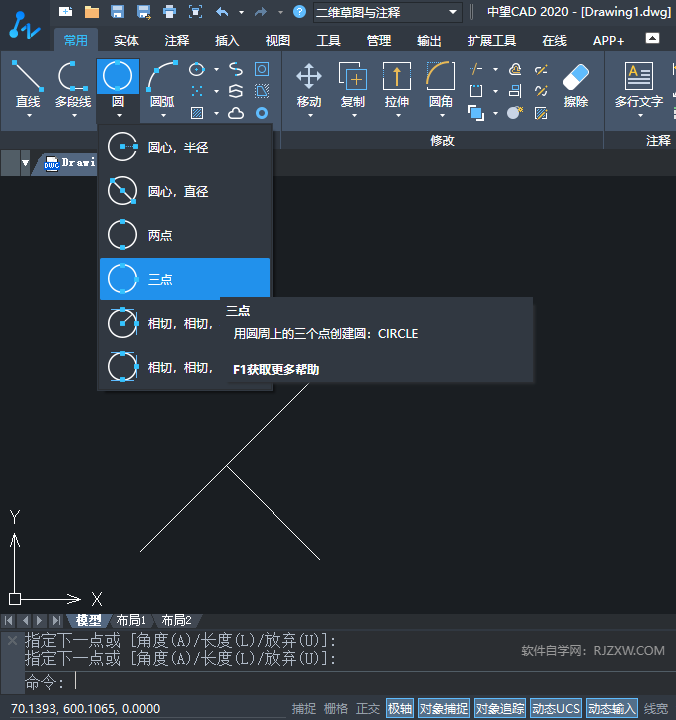This screenshot has height=720, width=676.
Task: Switch to the 实体 ribbon tab
Action: click(126, 41)
